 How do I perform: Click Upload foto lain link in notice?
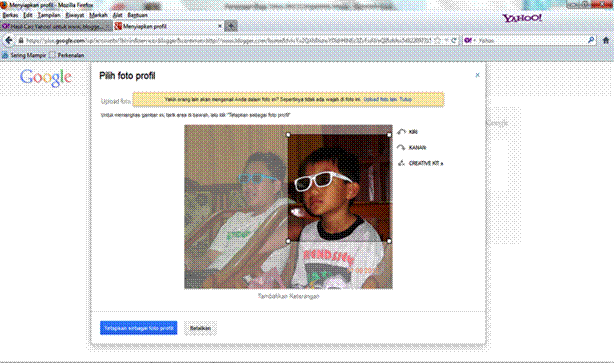point(380,100)
